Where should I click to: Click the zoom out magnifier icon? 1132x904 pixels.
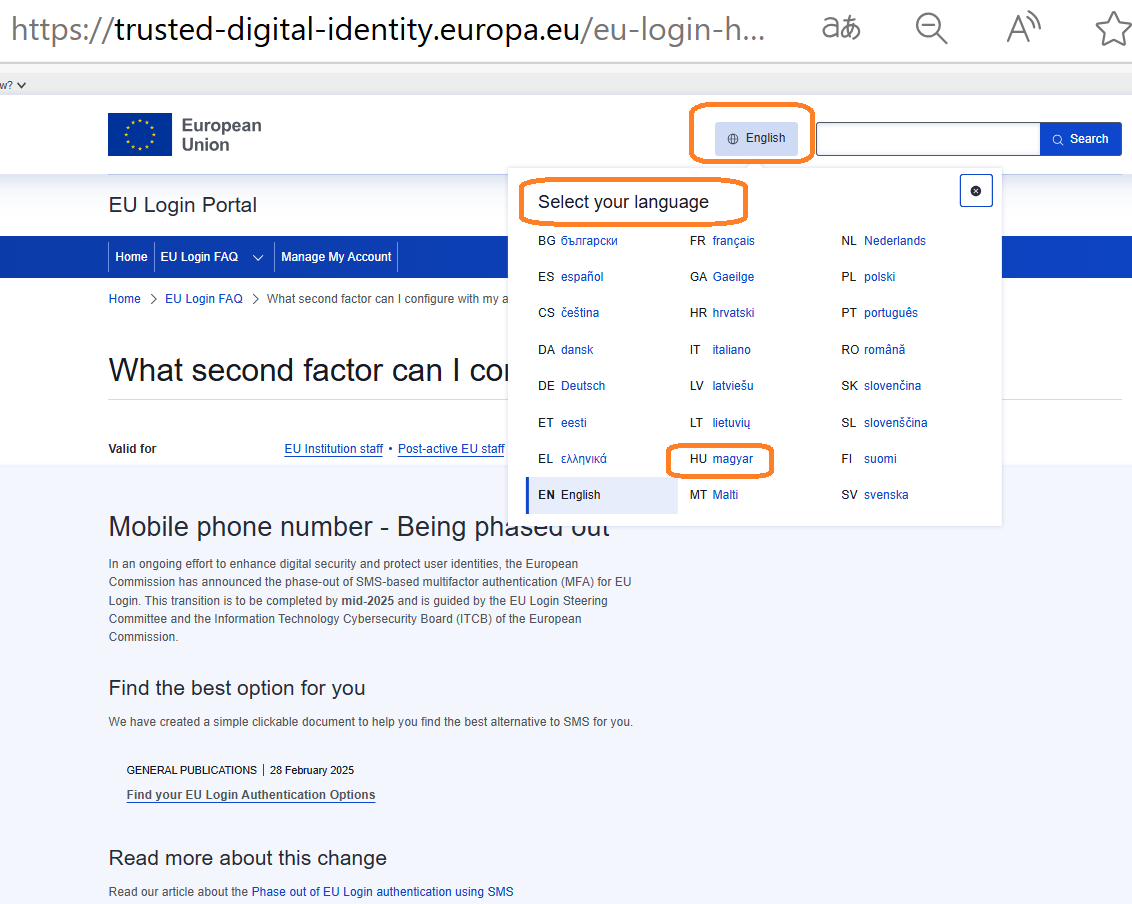[x=931, y=29]
